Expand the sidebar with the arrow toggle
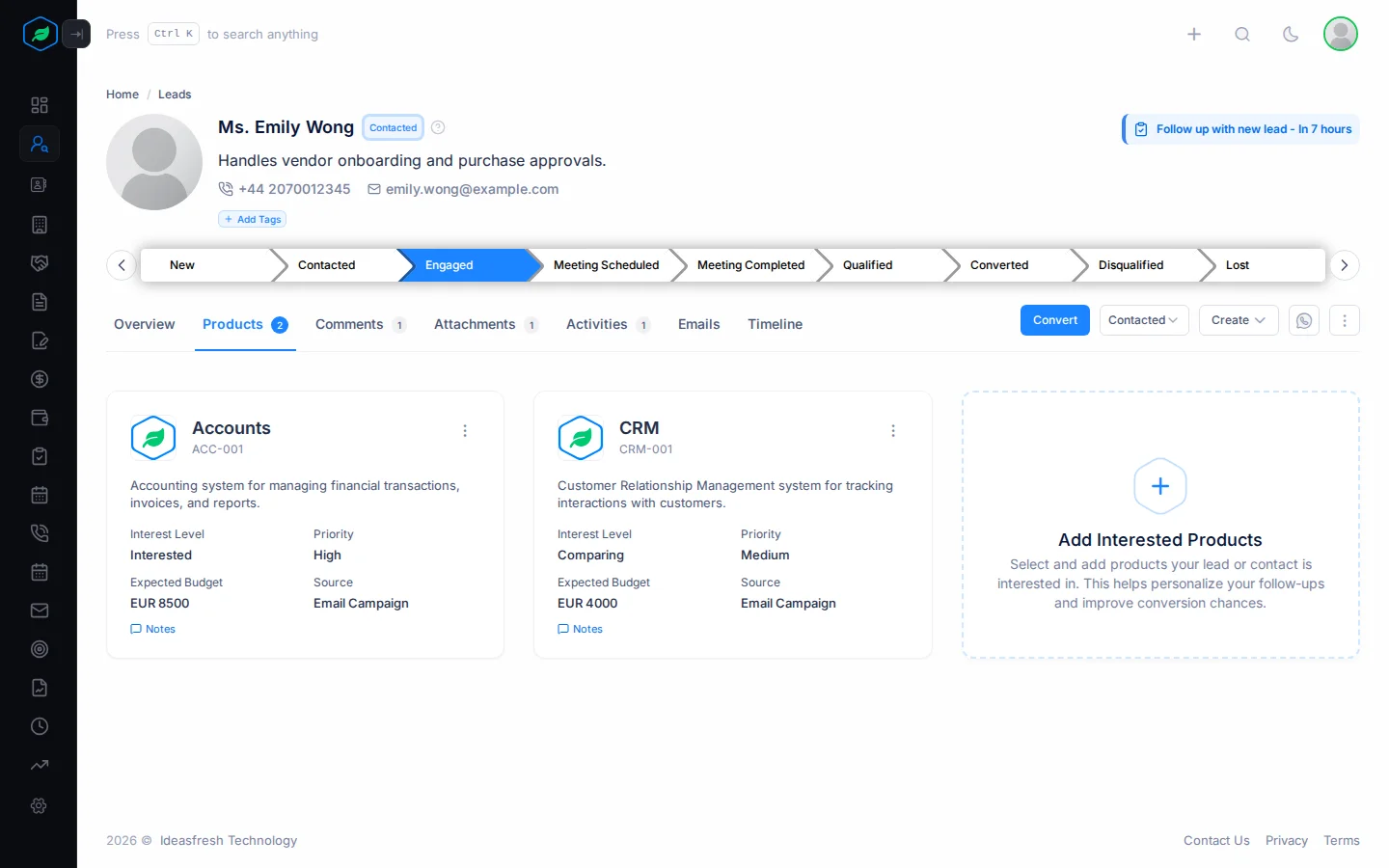Screen dimensions: 1389x868 (x=76, y=34)
